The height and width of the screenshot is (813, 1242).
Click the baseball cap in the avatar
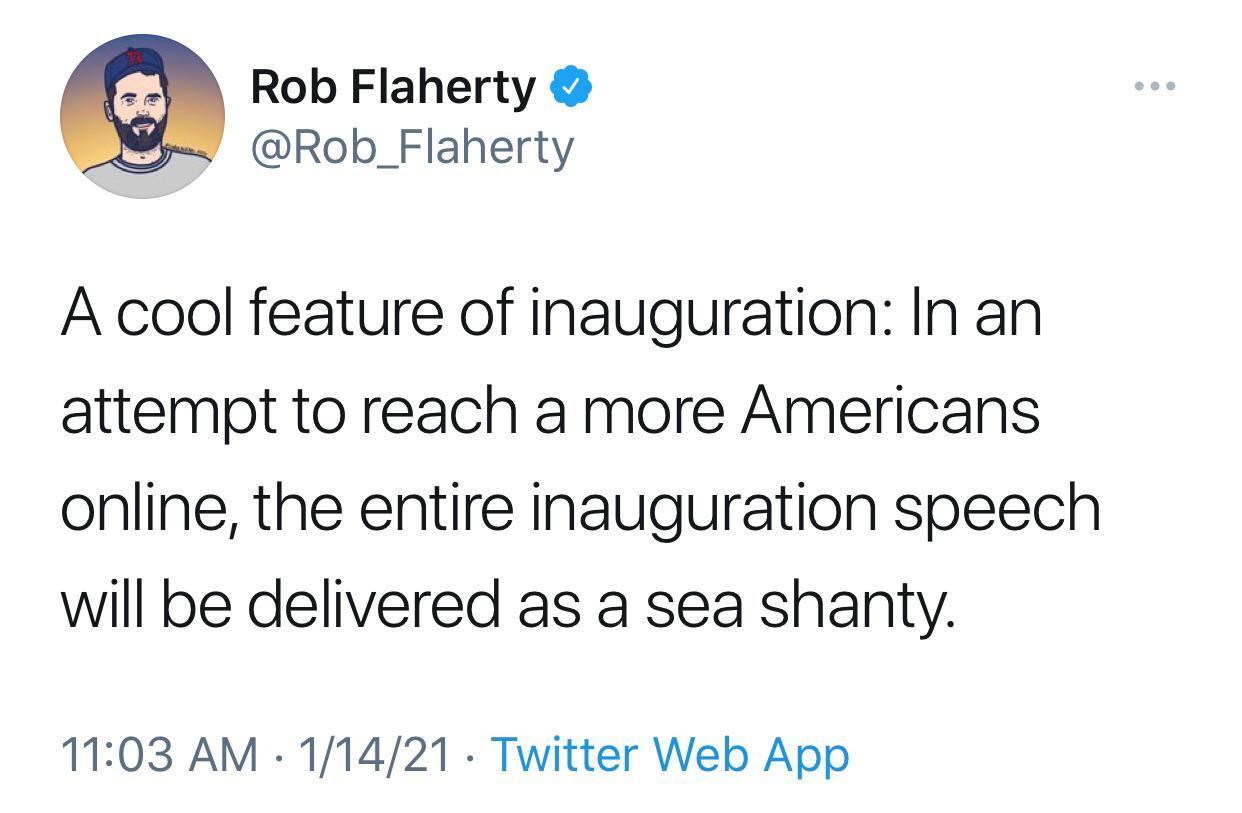[133, 64]
